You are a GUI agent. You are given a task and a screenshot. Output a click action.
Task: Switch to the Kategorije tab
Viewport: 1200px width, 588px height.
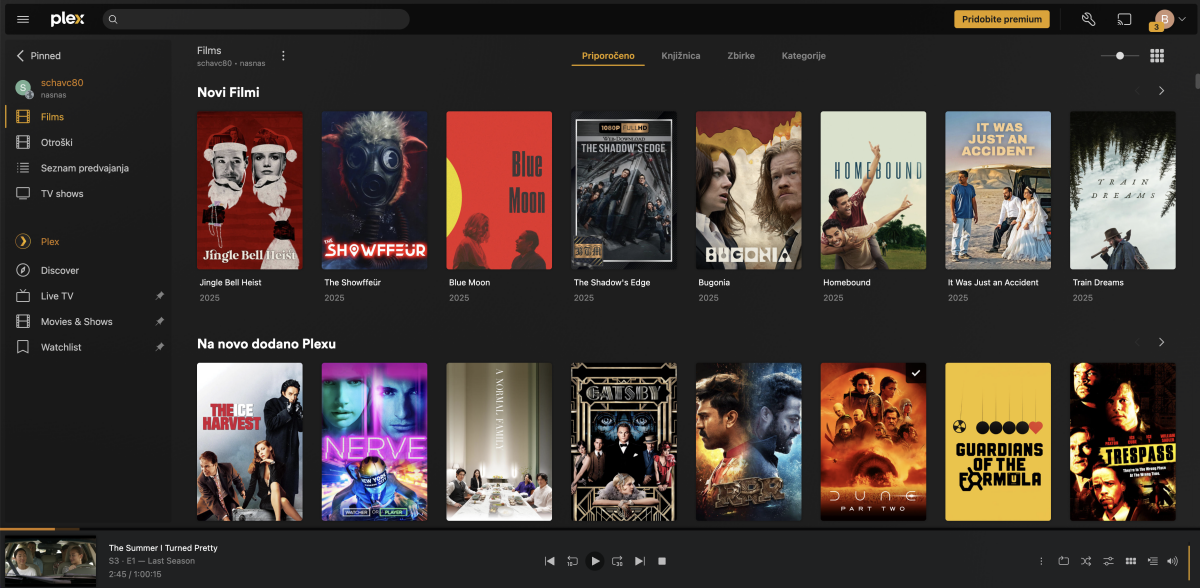803,56
